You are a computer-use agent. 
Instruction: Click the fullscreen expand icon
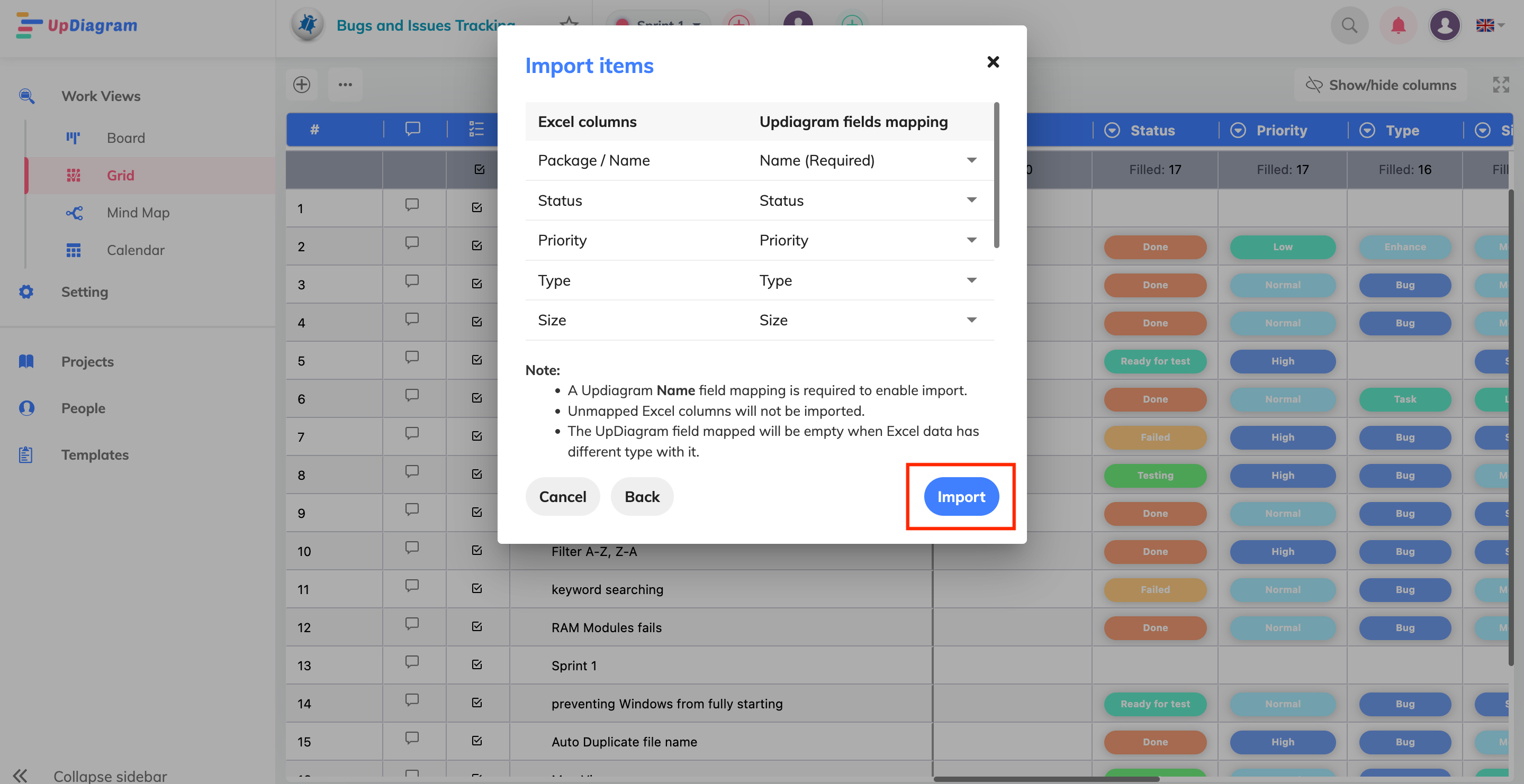pos(1501,85)
